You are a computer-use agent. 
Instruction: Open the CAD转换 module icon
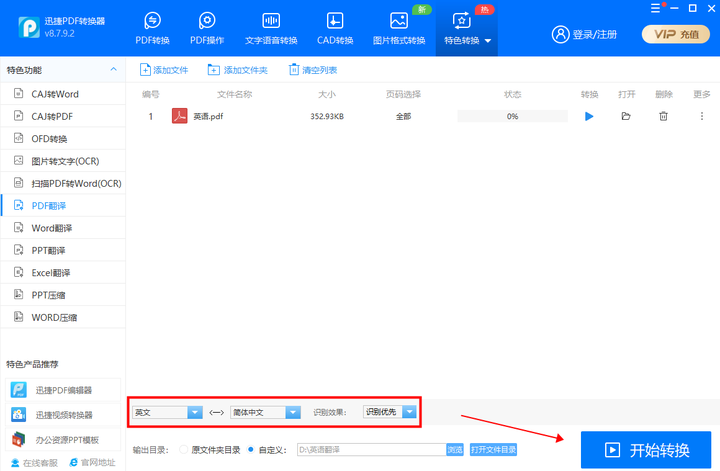[335, 21]
